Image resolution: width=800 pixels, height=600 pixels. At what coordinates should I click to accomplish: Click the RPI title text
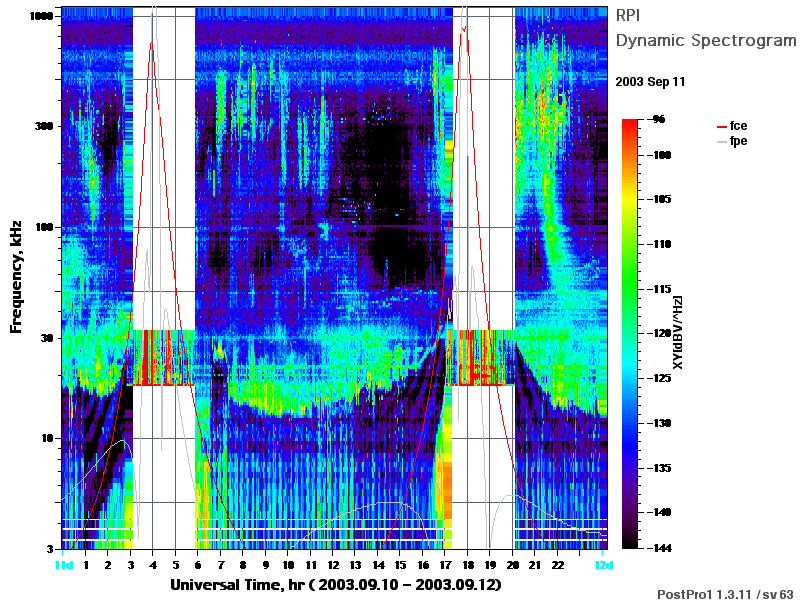point(628,15)
